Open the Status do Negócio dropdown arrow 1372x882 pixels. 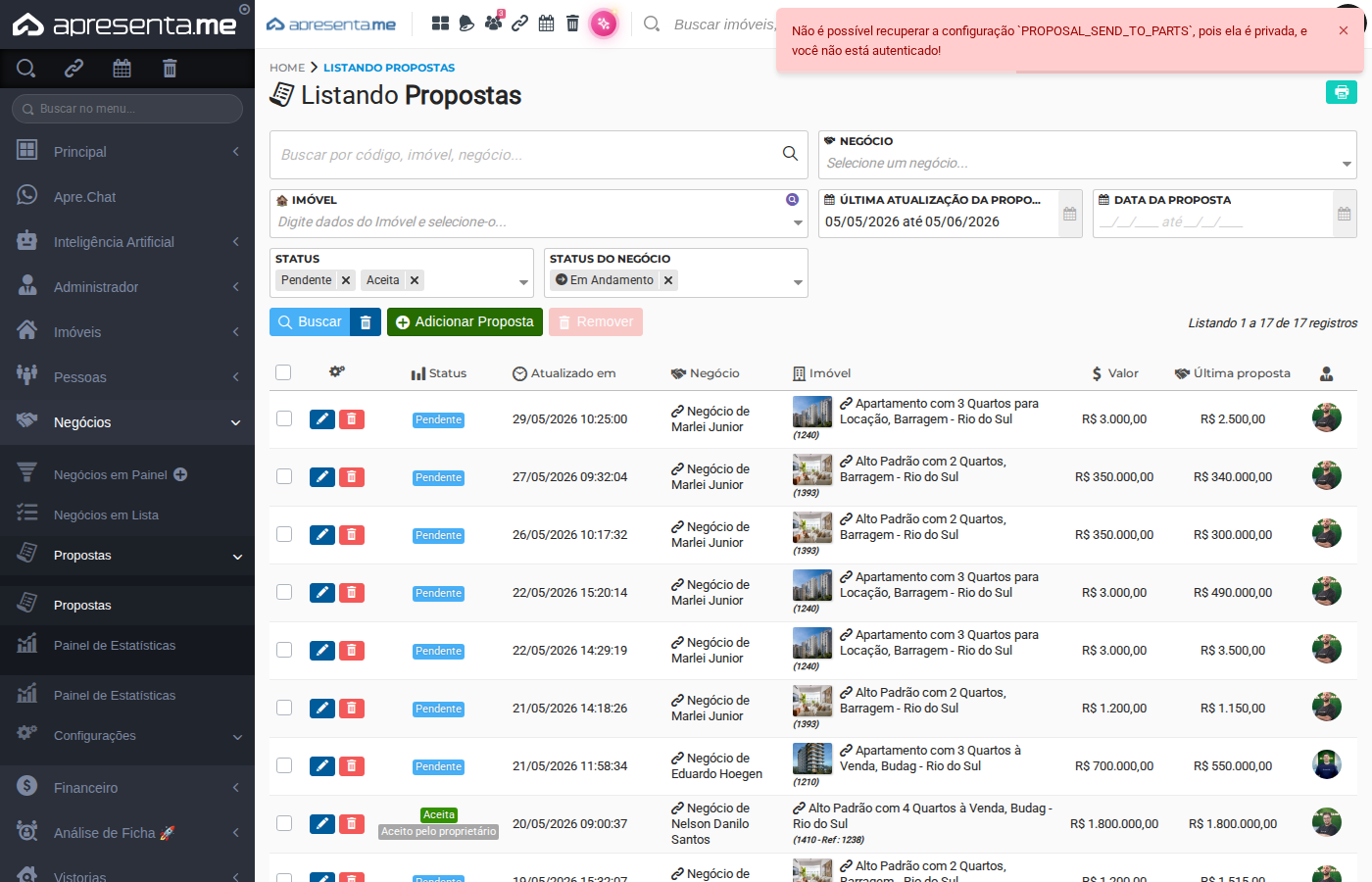pos(798,282)
